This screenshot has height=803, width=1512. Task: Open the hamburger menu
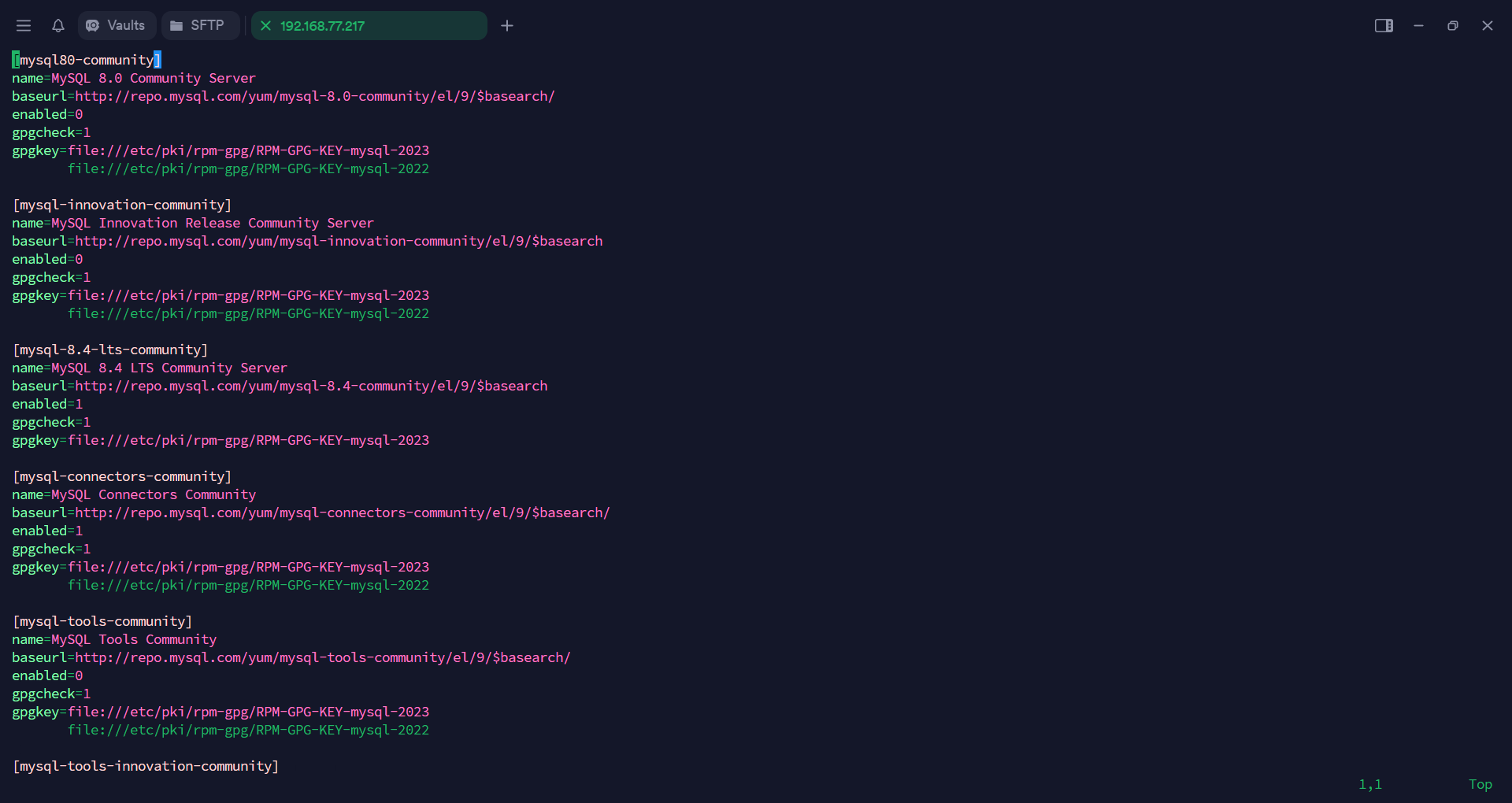[24, 25]
